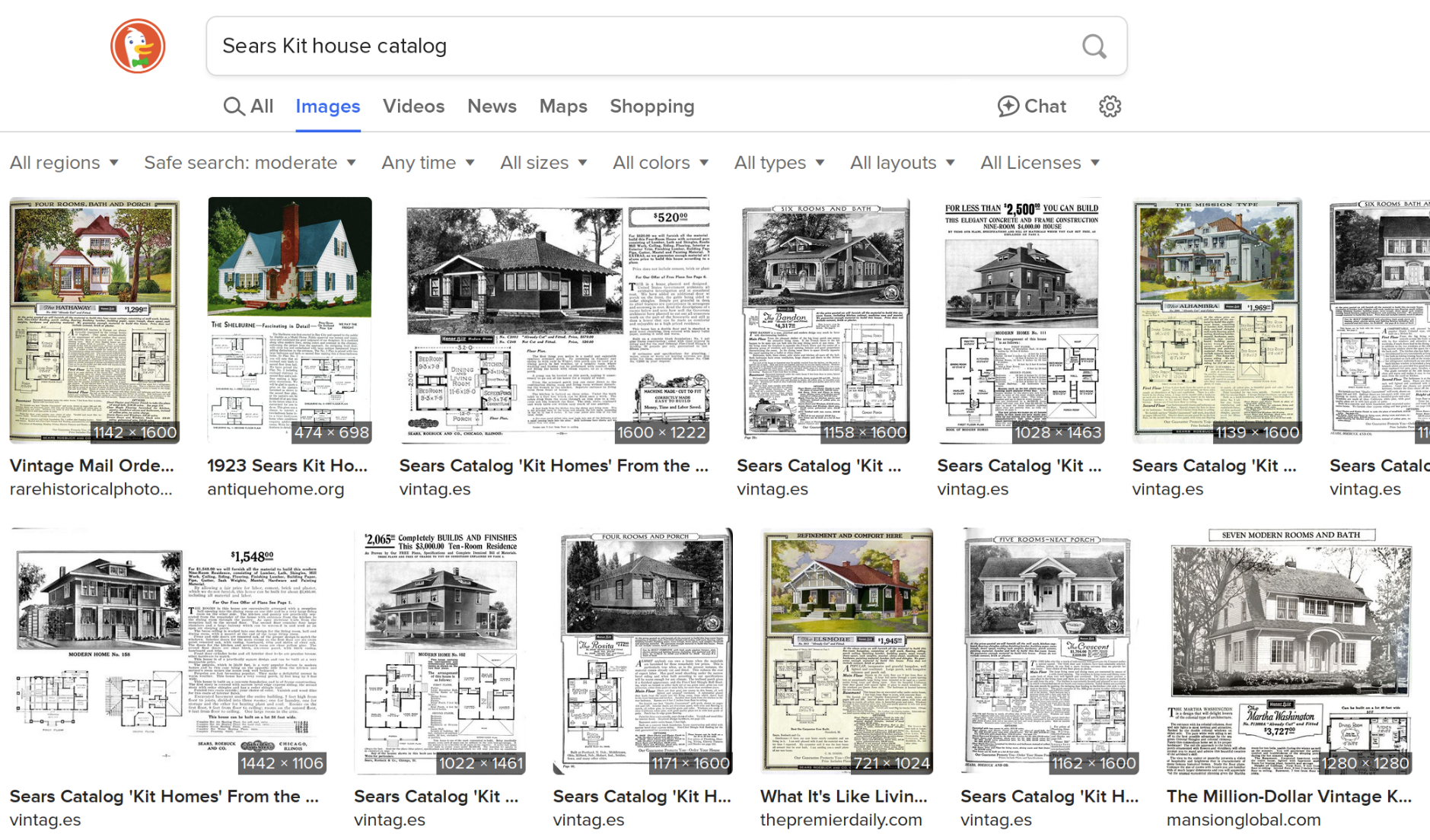Image resolution: width=1430 pixels, height=840 pixels.
Task: Expand the Any time filter
Action: coord(428,163)
